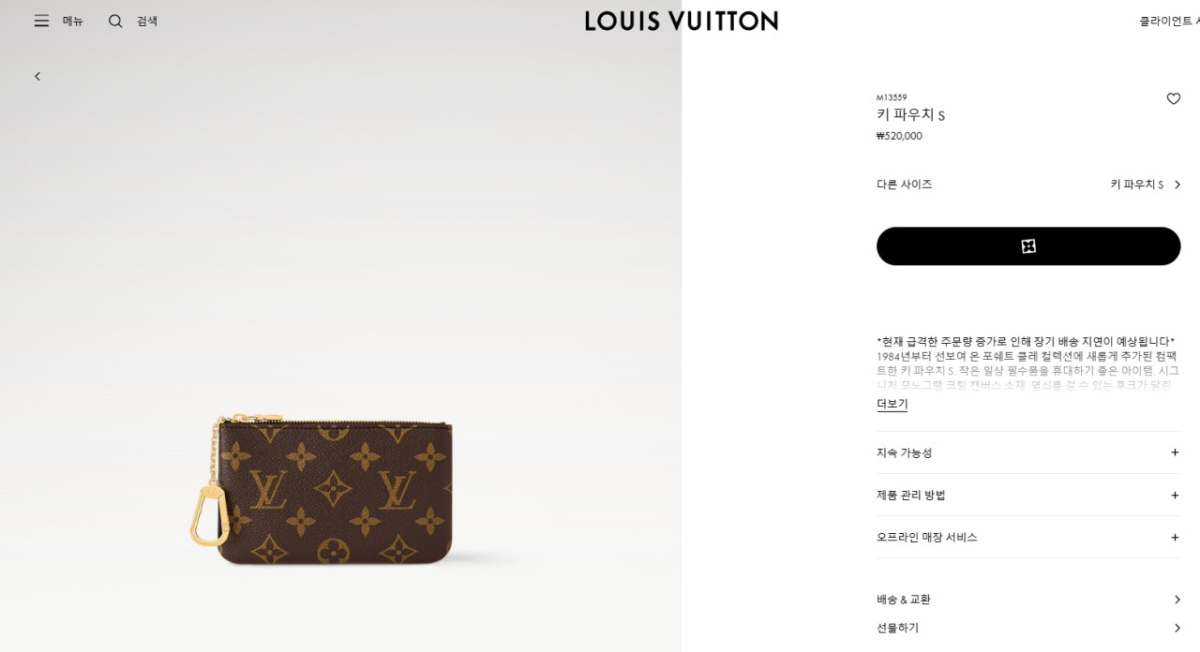This screenshot has height=652, width=1200.
Task: Expand the 오프라인 매장 서비스 section
Action: click(x=1028, y=537)
